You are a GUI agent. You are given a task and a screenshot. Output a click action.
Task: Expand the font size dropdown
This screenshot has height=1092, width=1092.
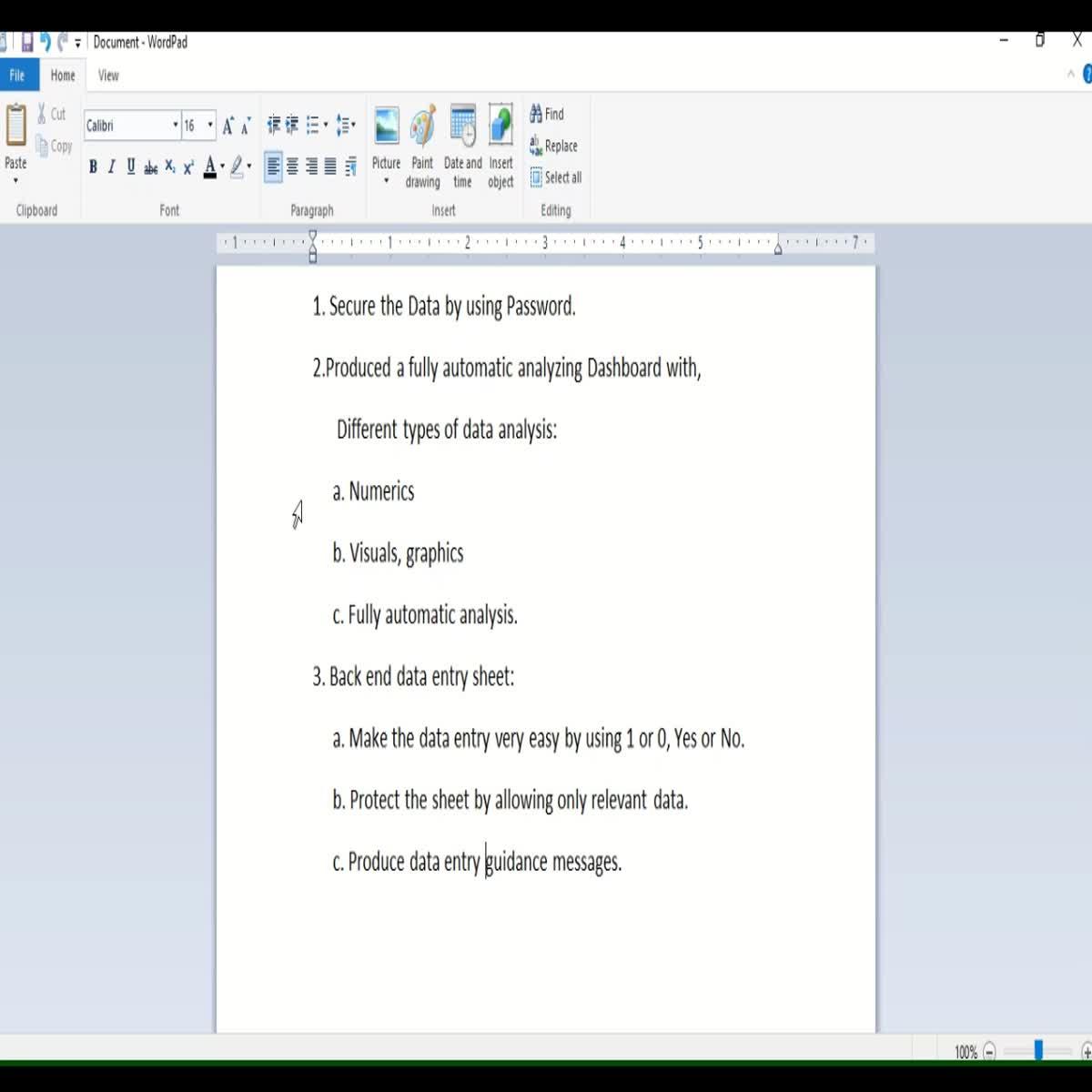pos(210,126)
